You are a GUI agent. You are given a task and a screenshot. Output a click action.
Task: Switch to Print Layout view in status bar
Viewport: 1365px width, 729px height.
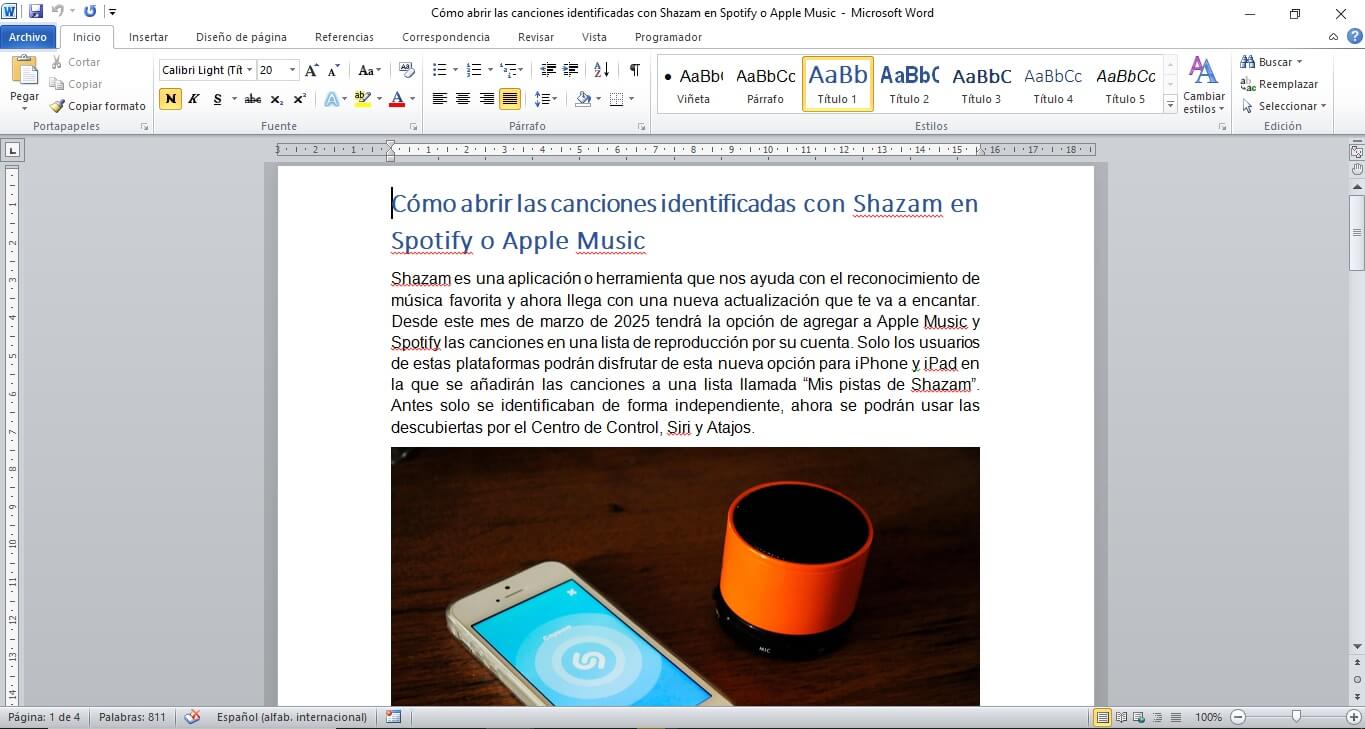[1102, 717]
